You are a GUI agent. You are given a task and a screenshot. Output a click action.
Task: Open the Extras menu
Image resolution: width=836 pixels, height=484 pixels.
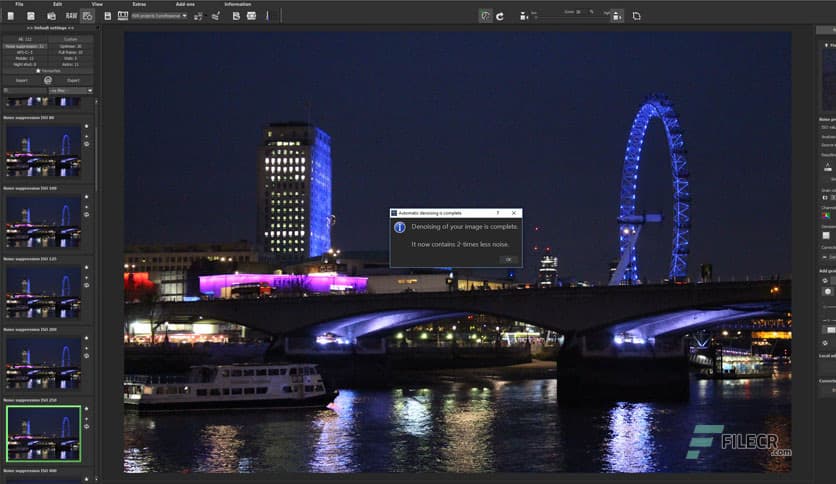[x=139, y=4]
